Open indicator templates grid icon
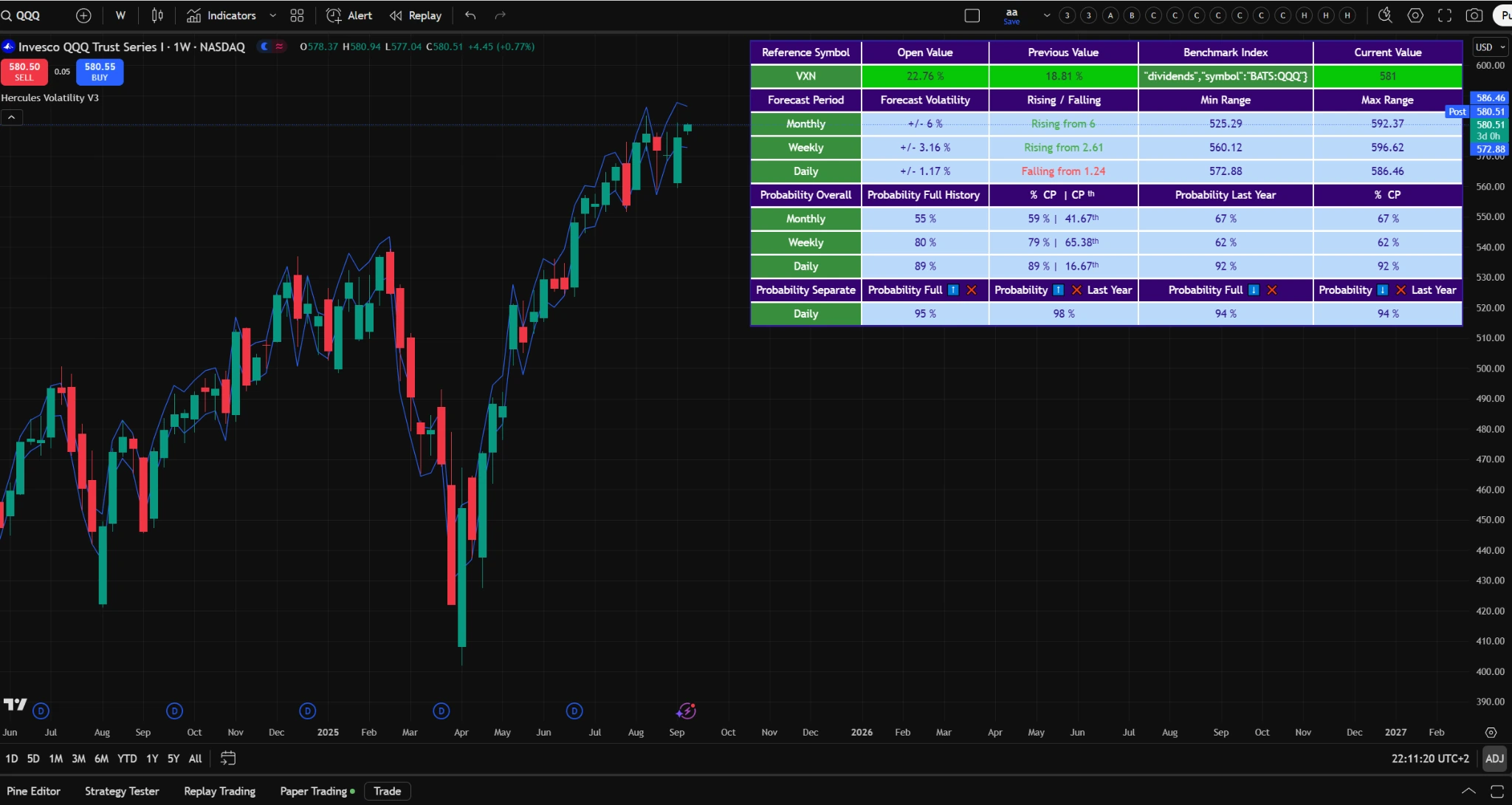The height and width of the screenshot is (805, 1512). pyautogui.click(x=297, y=16)
